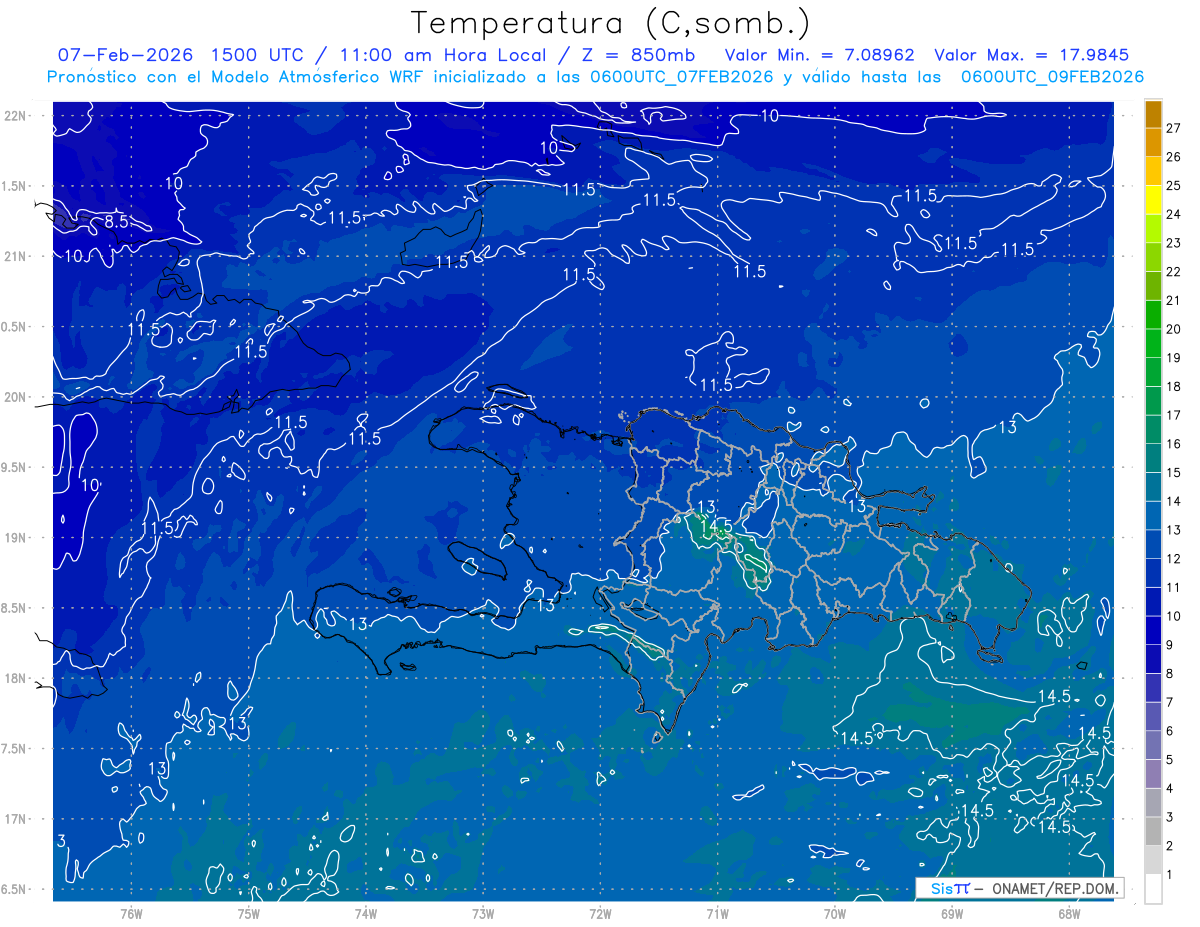Select the valid-until stamp "0600UTC_09FEB2026"
Image resolution: width=1200 pixels, height=927 pixels.
click(1053, 77)
